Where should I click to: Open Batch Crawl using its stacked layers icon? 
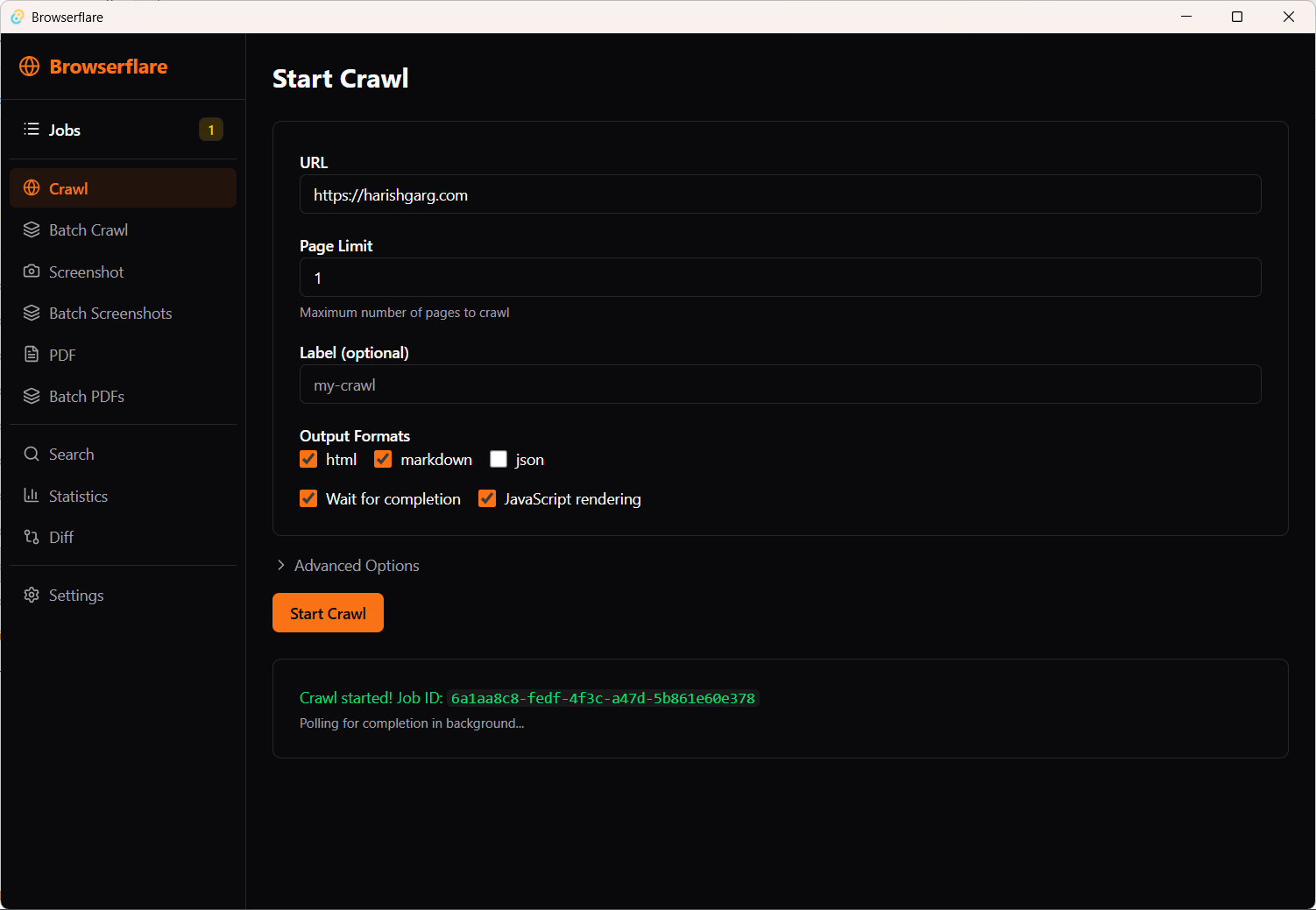(32, 229)
